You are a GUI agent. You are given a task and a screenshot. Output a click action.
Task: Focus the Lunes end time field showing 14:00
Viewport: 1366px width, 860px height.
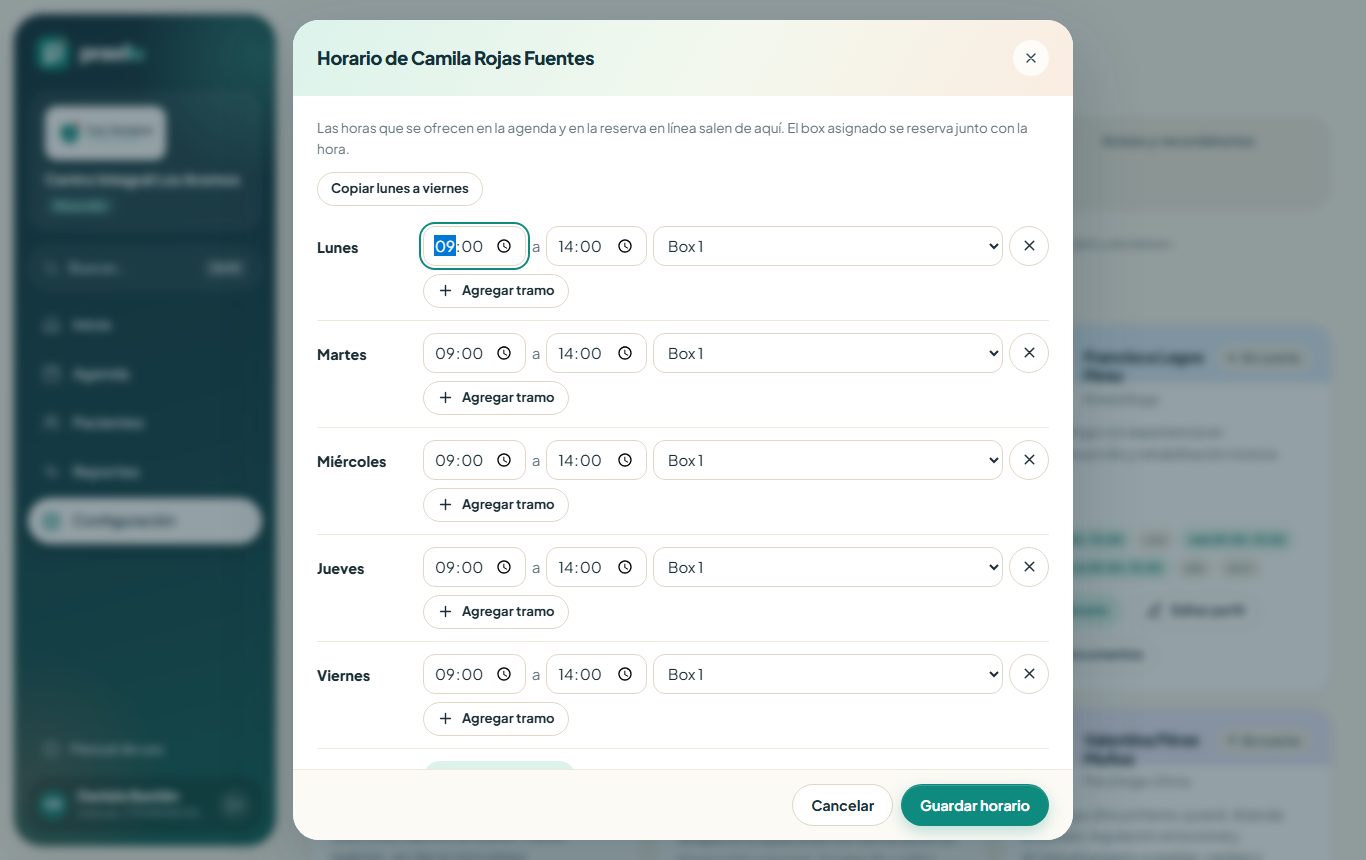click(x=596, y=246)
